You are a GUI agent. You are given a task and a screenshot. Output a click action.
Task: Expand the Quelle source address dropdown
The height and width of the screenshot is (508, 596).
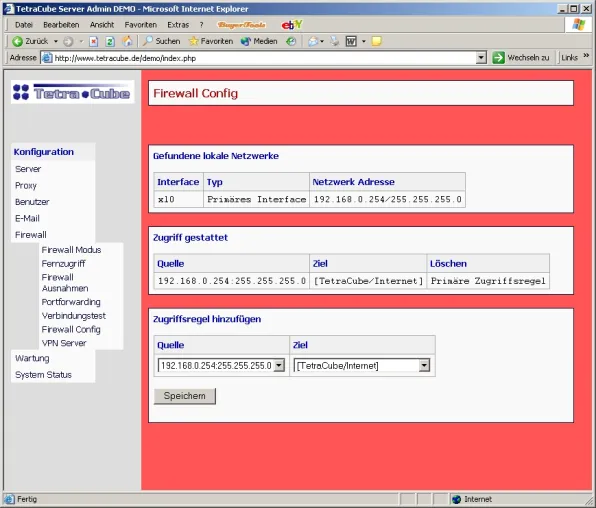click(279, 365)
